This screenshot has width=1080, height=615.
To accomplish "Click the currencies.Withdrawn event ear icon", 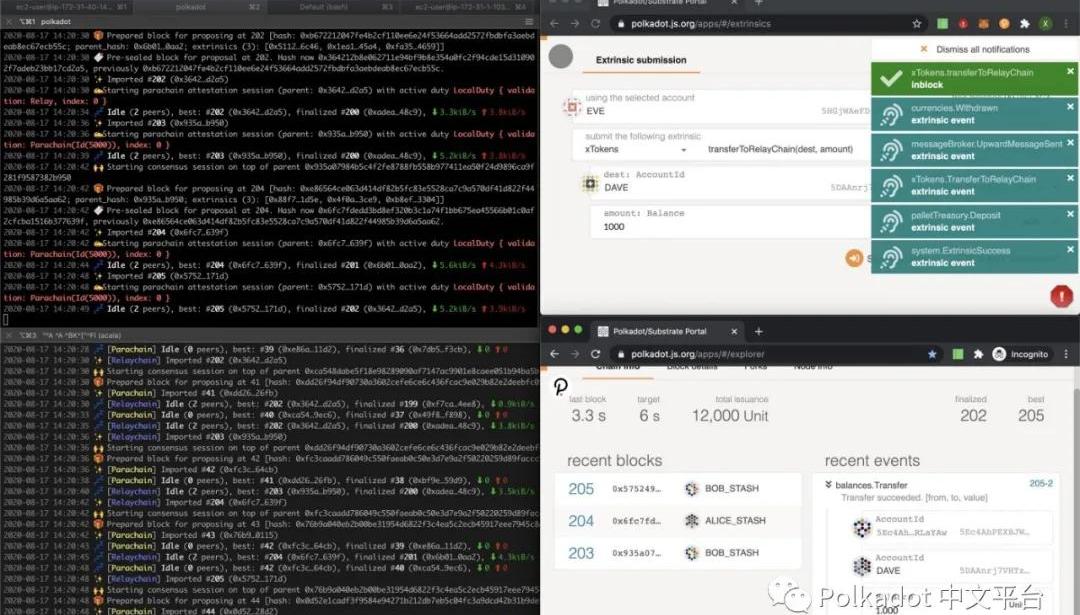I will point(891,114).
